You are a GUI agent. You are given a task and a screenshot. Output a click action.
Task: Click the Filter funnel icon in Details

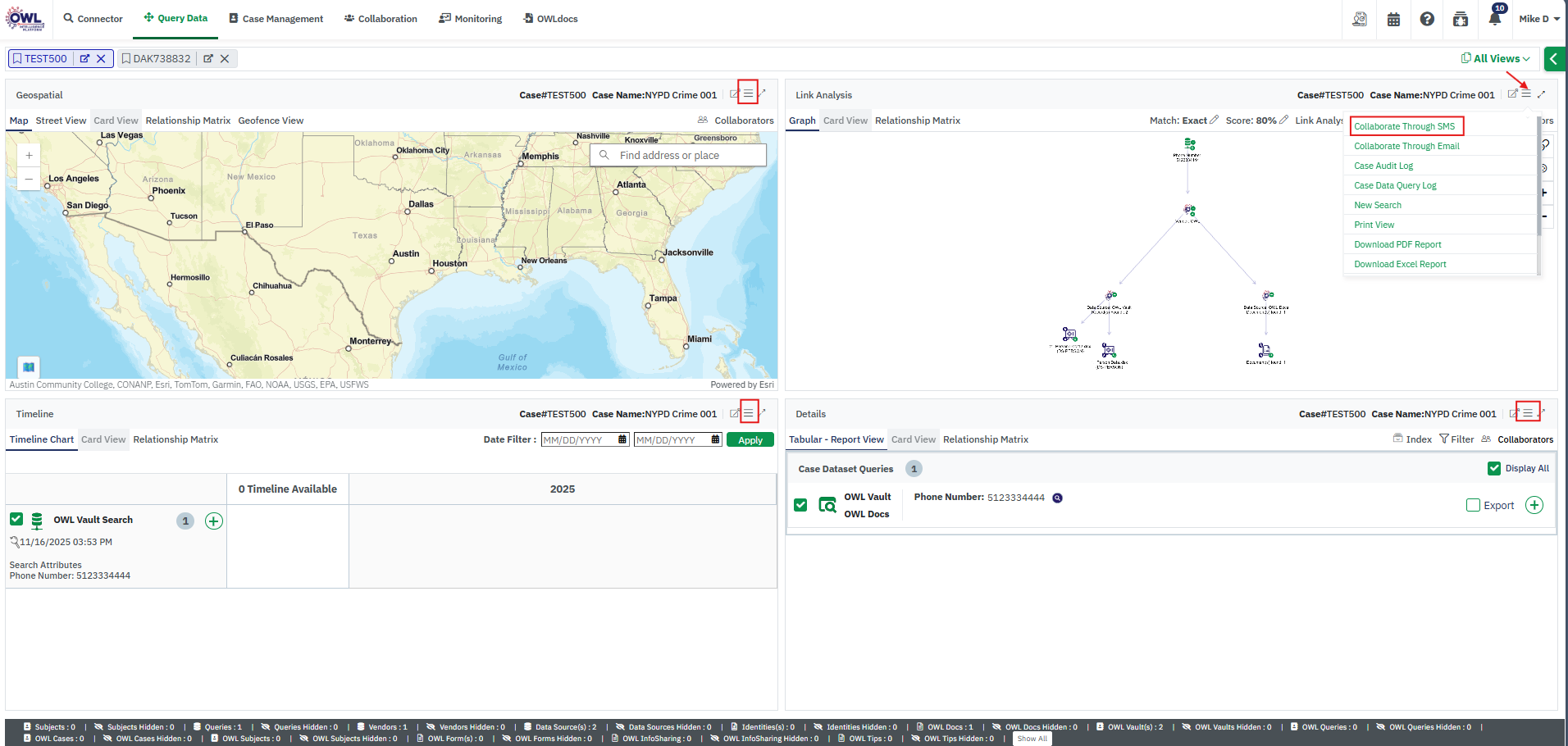[x=1444, y=439]
